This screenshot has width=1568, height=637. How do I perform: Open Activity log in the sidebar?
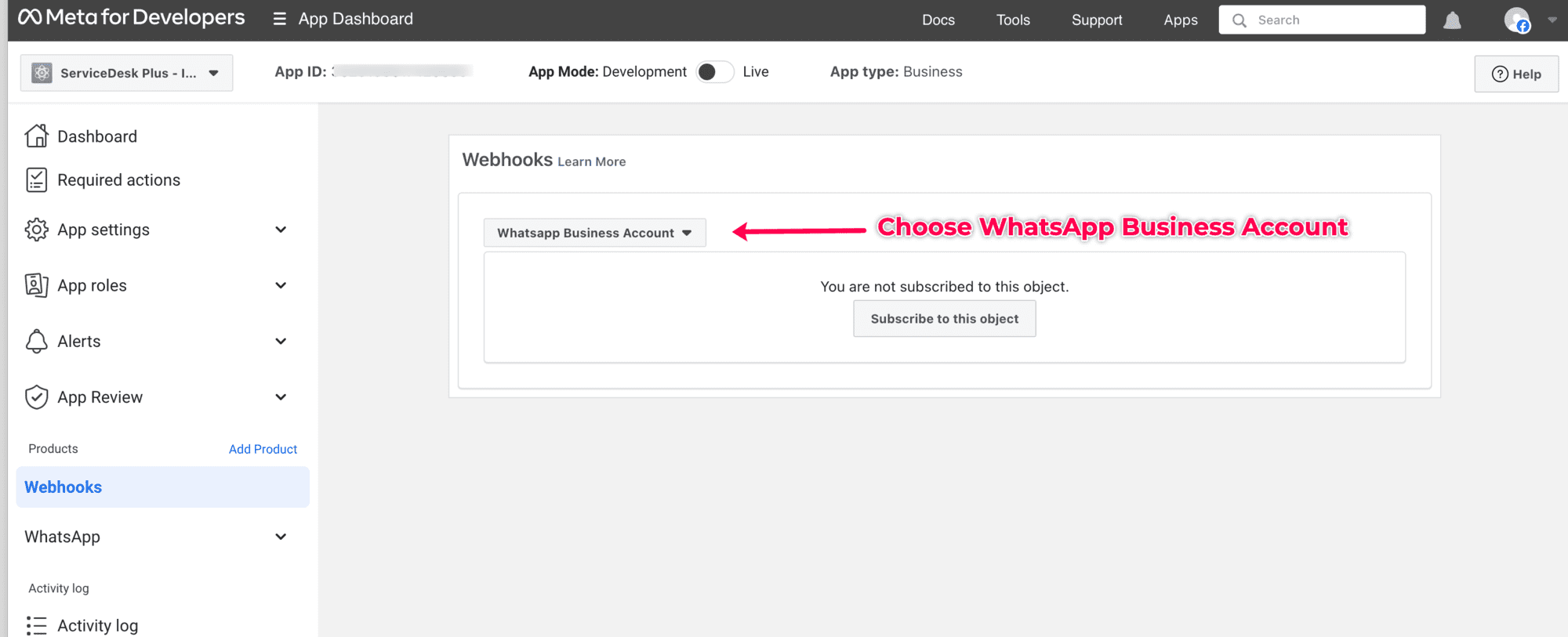point(97,625)
